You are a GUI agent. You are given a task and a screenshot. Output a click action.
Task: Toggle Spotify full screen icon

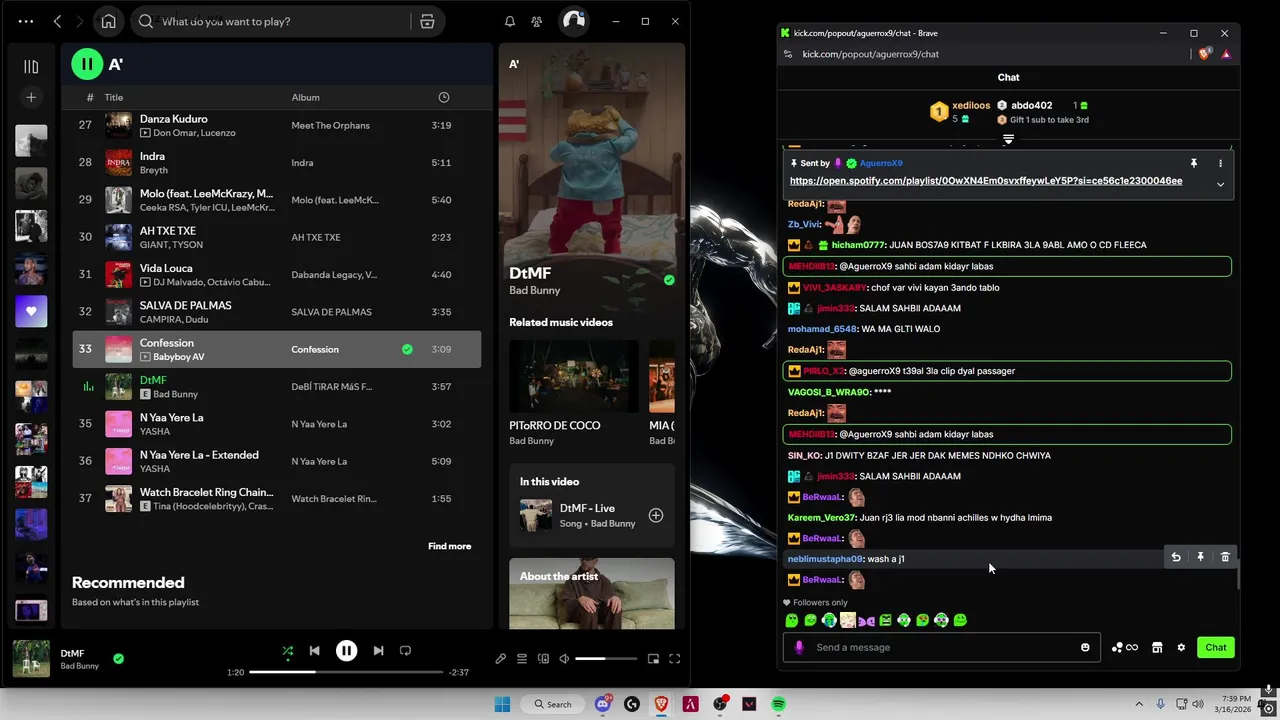[x=674, y=659]
